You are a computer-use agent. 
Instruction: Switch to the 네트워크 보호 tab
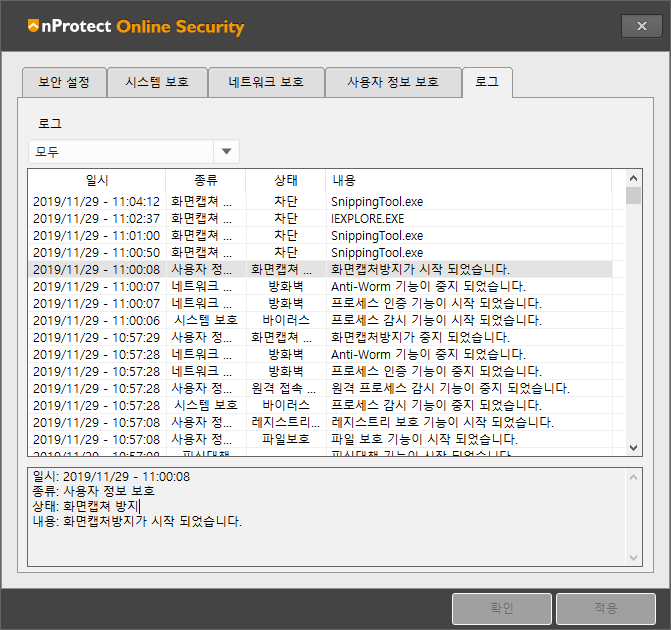click(266, 82)
